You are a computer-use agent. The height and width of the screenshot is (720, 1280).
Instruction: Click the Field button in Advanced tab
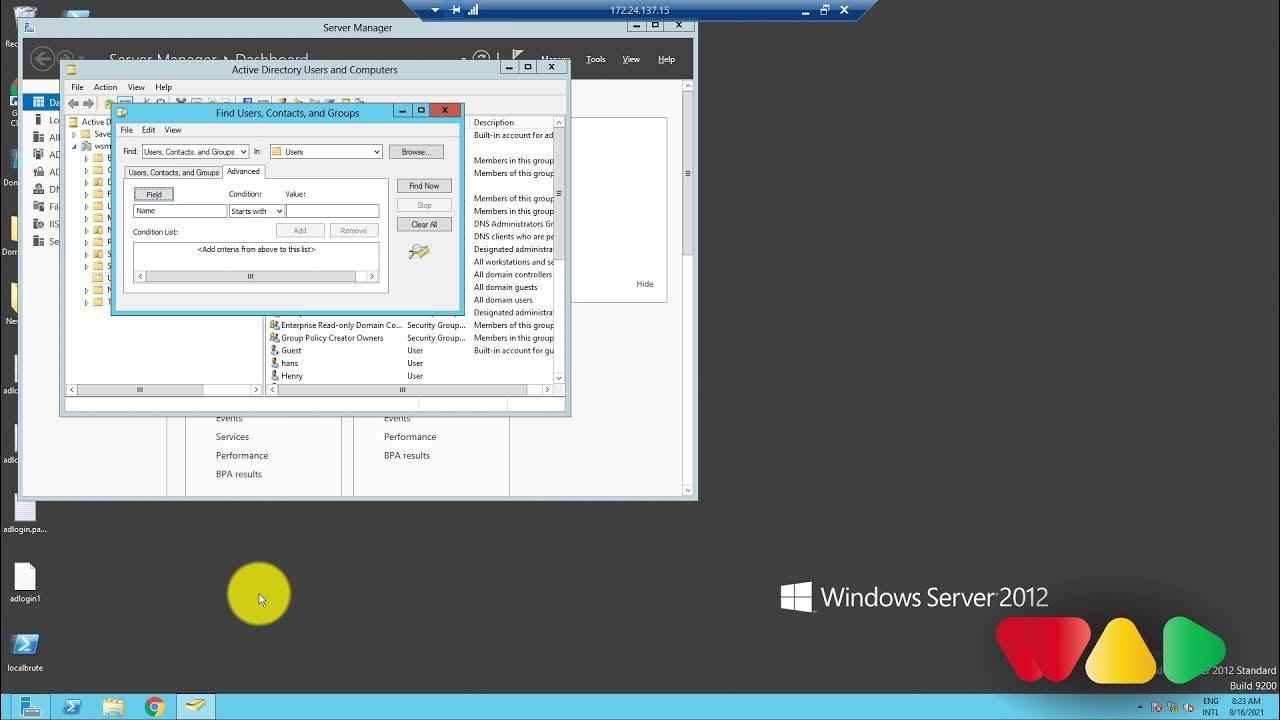(154, 194)
